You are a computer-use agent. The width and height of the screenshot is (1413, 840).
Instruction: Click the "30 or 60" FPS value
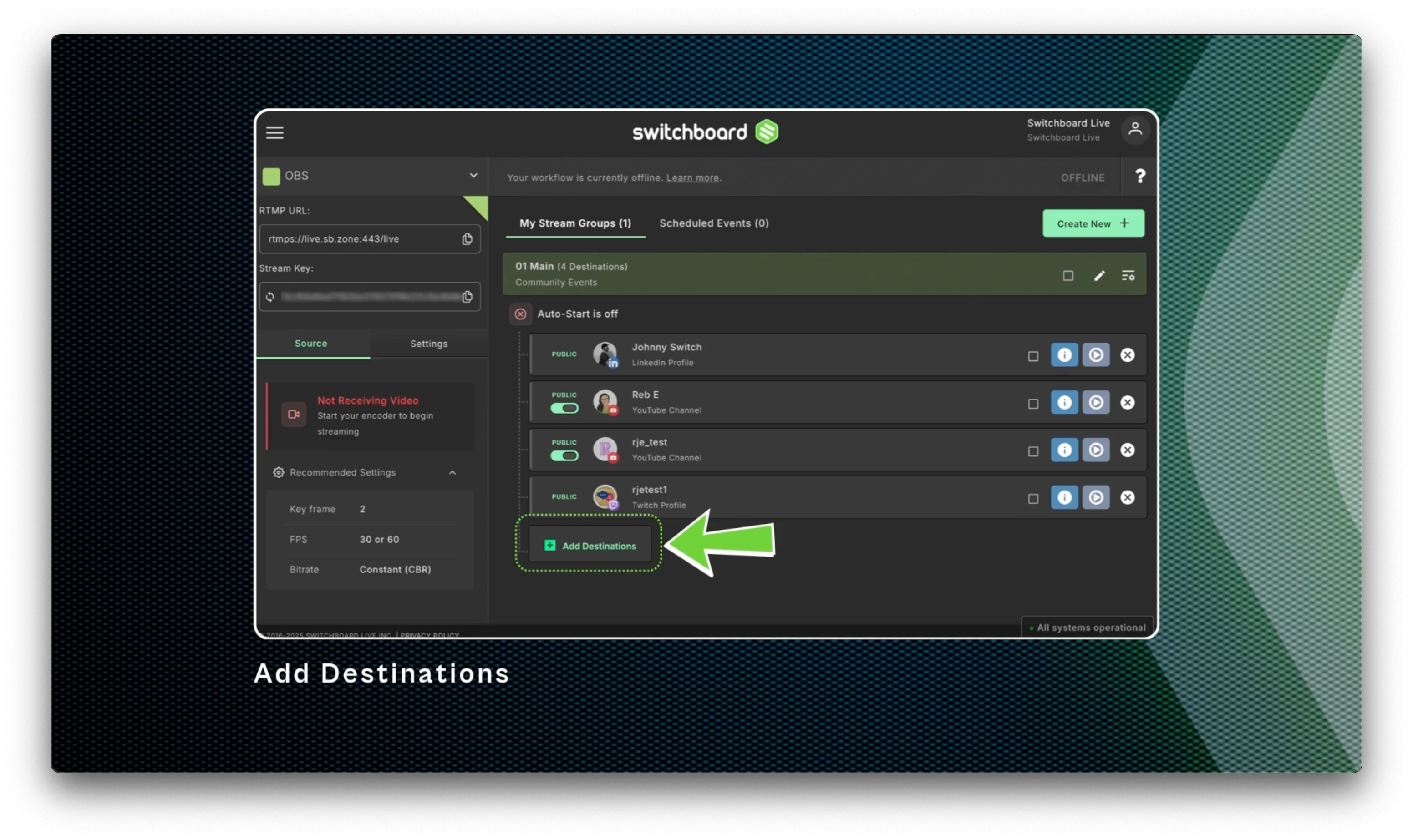pyautogui.click(x=379, y=539)
